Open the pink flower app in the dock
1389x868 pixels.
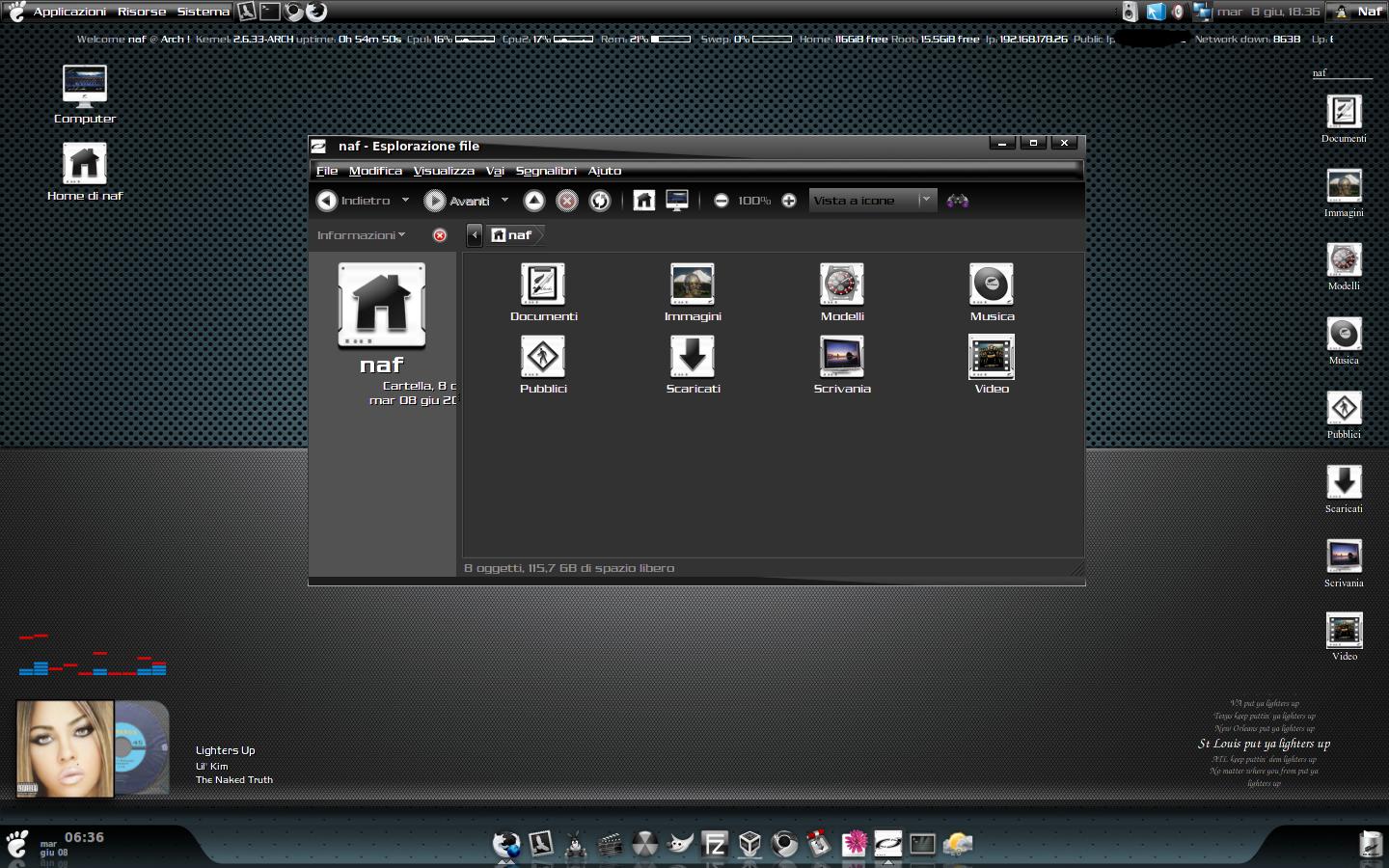[854, 844]
